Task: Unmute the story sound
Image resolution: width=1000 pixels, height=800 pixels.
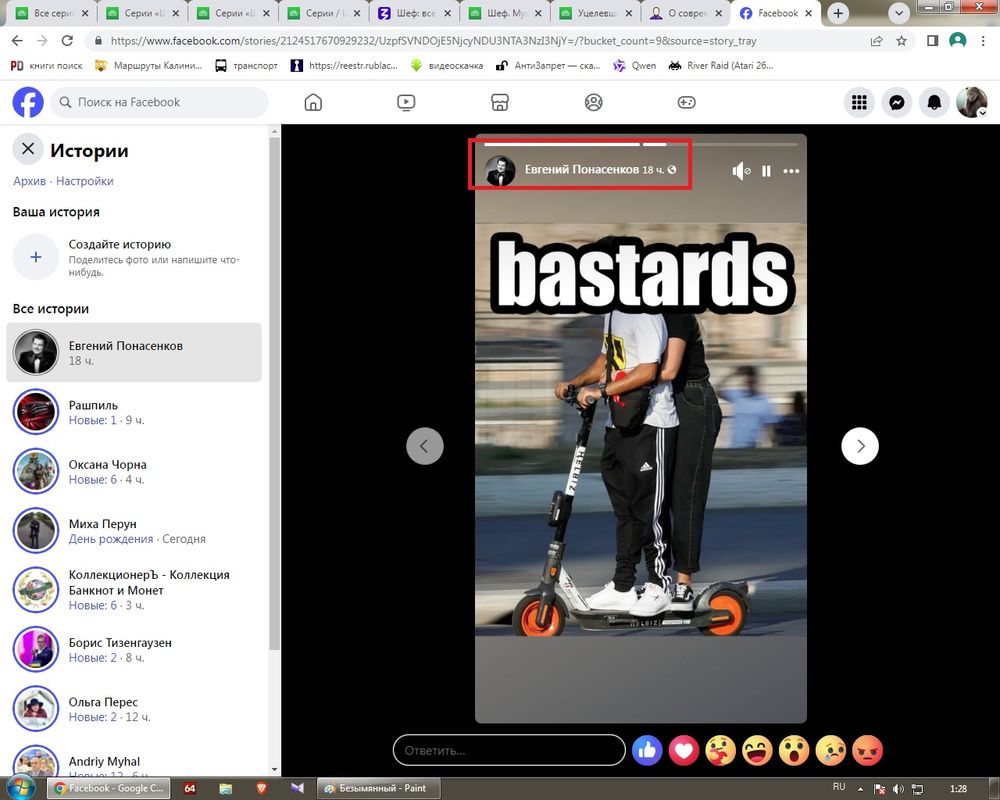Action: click(x=740, y=171)
